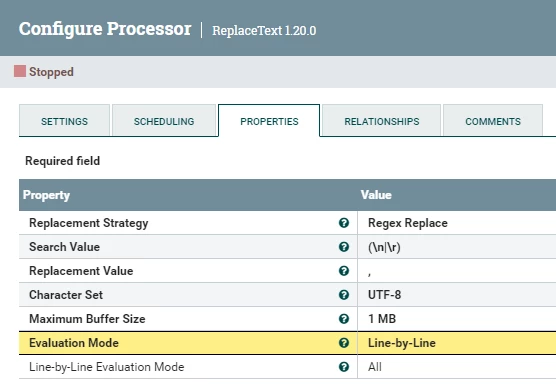Select the Character Set property name

(x=66, y=295)
